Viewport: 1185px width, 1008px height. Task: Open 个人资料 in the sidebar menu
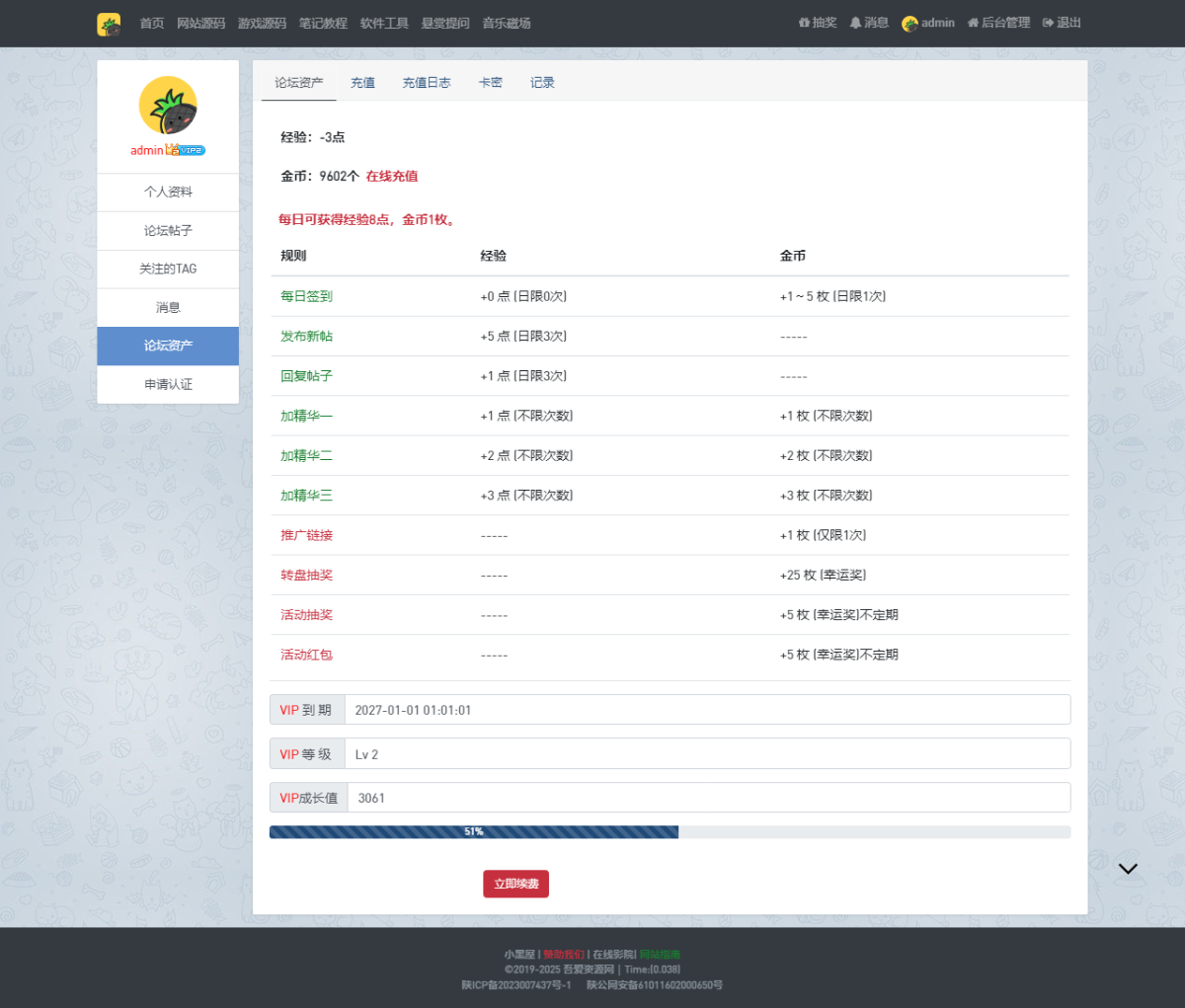click(x=168, y=193)
